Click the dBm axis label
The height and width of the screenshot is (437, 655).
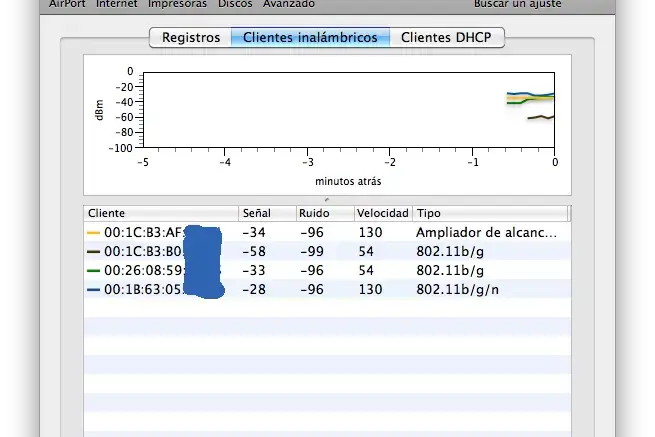click(99, 110)
